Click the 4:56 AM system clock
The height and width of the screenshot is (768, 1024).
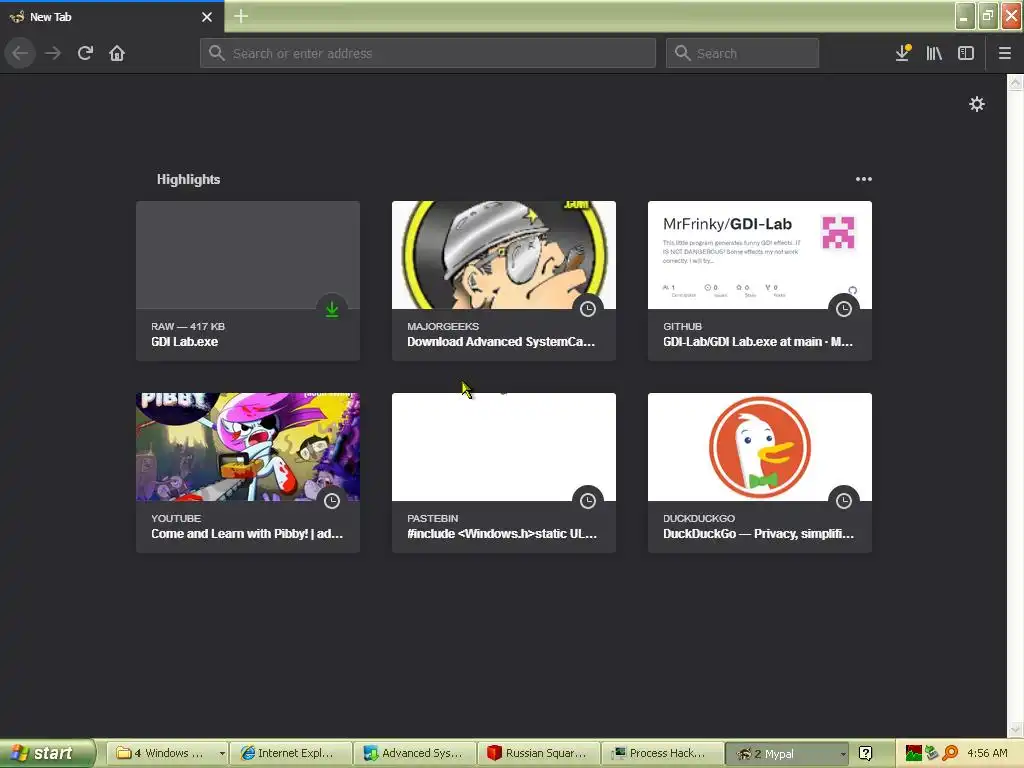pyautogui.click(x=987, y=753)
